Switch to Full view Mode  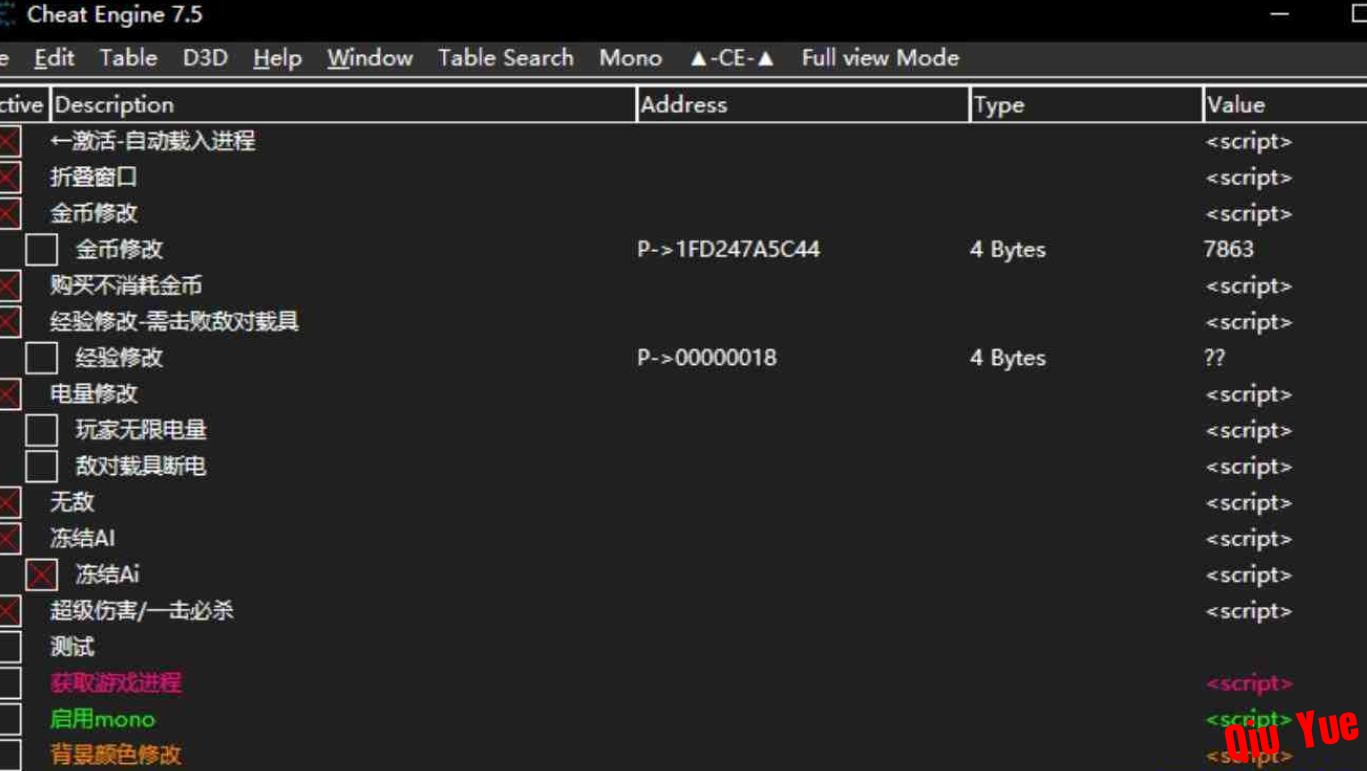click(x=880, y=58)
